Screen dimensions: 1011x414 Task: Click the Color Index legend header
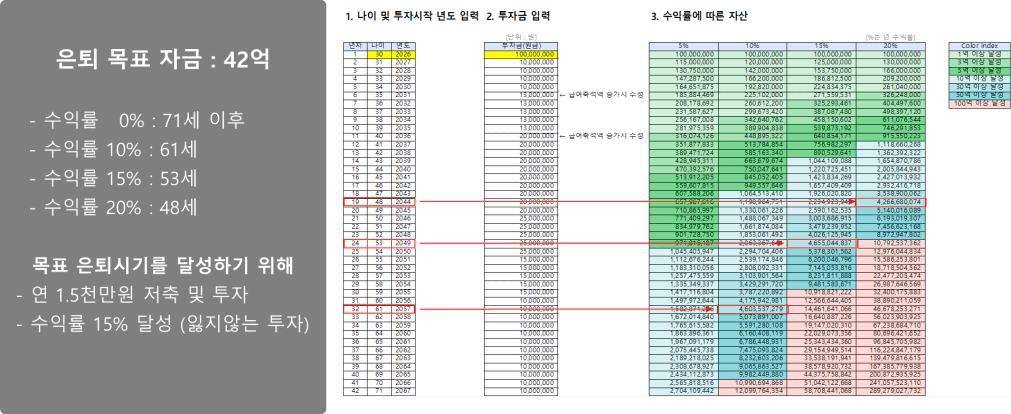point(976,46)
